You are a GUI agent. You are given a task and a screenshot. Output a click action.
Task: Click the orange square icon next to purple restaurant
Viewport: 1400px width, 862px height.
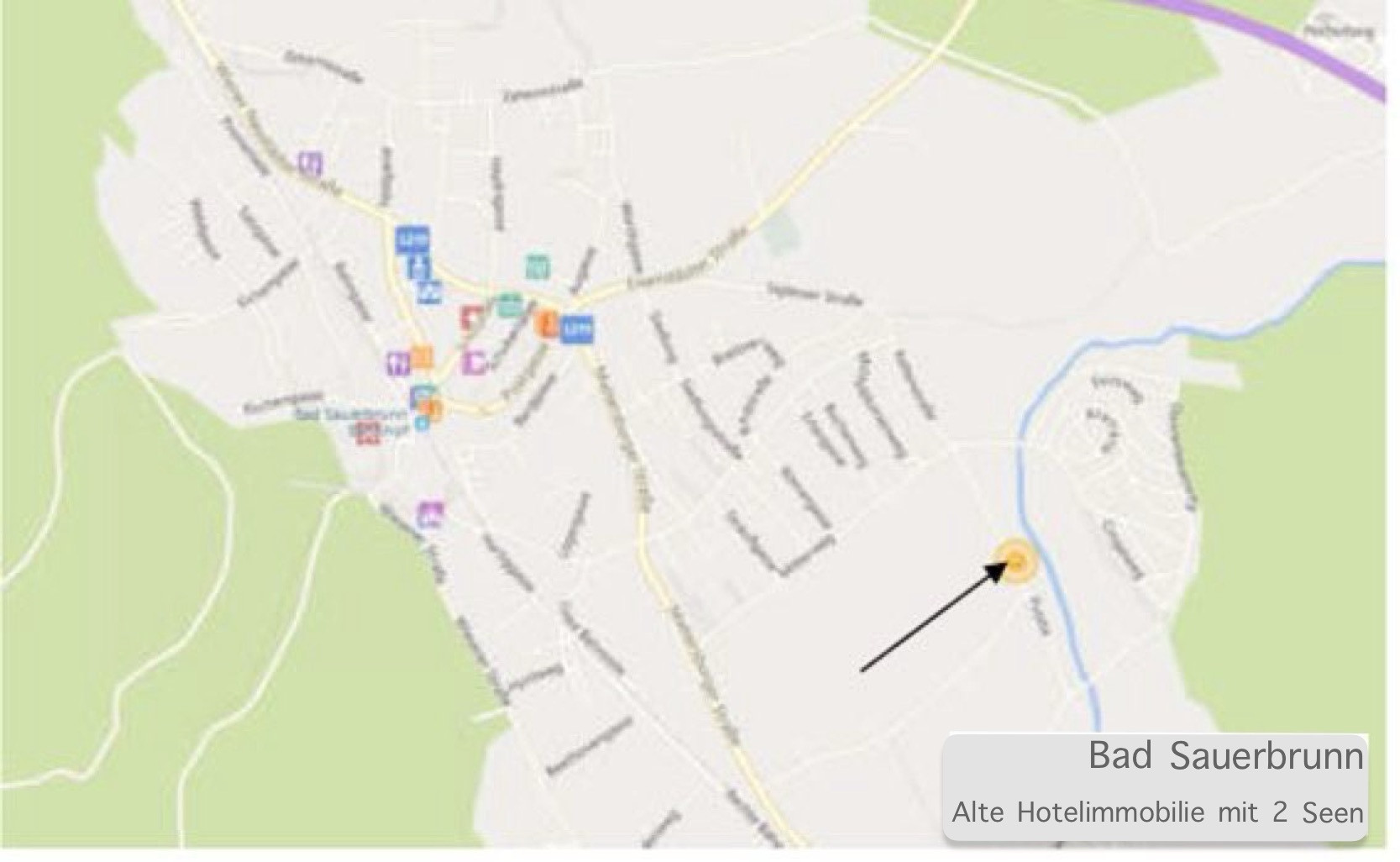tap(421, 358)
